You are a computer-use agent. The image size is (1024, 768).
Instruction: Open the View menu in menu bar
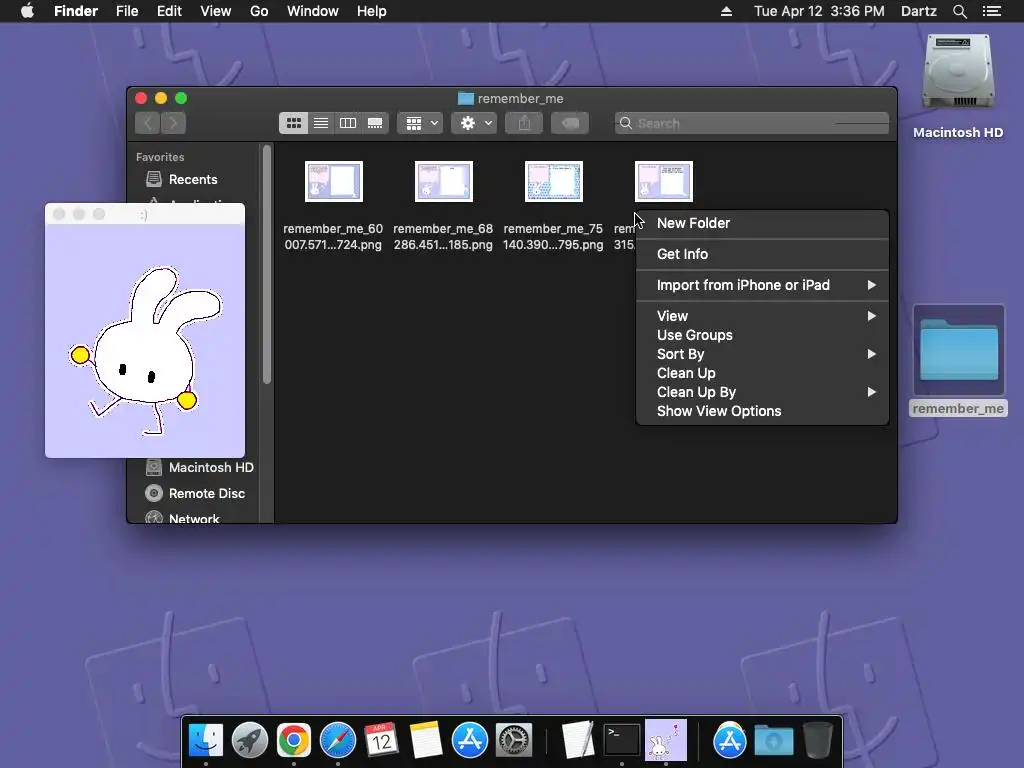(216, 11)
